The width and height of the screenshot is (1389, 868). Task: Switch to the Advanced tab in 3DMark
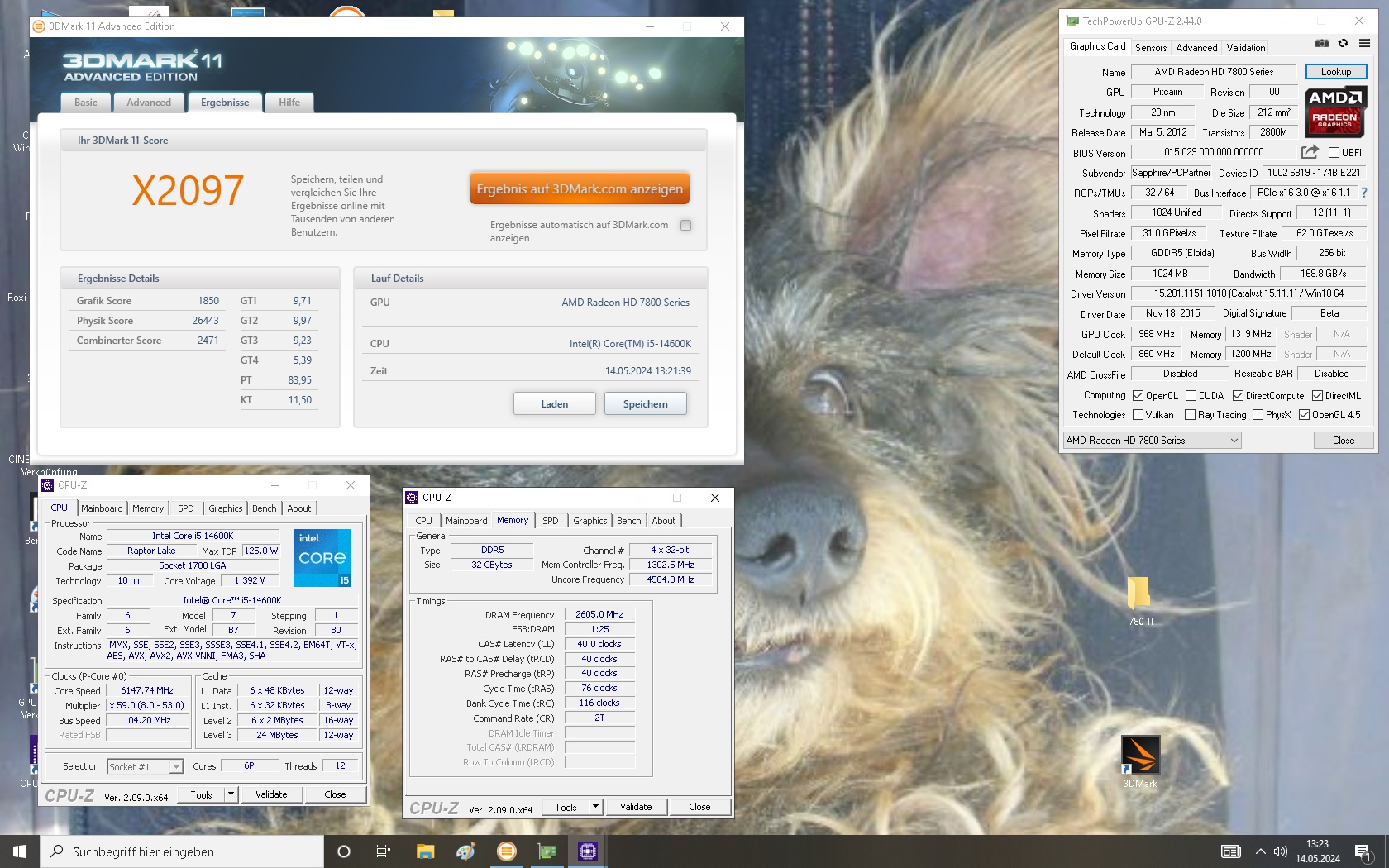[x=149, y=103]
